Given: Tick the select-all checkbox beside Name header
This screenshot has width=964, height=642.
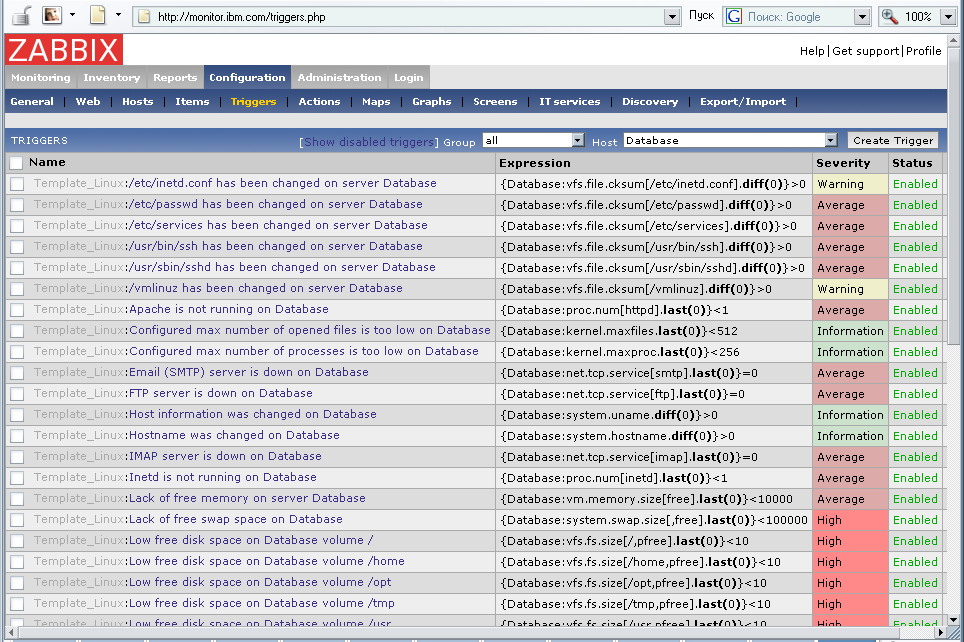Looking at the screenshot, I should click(16, 163).
